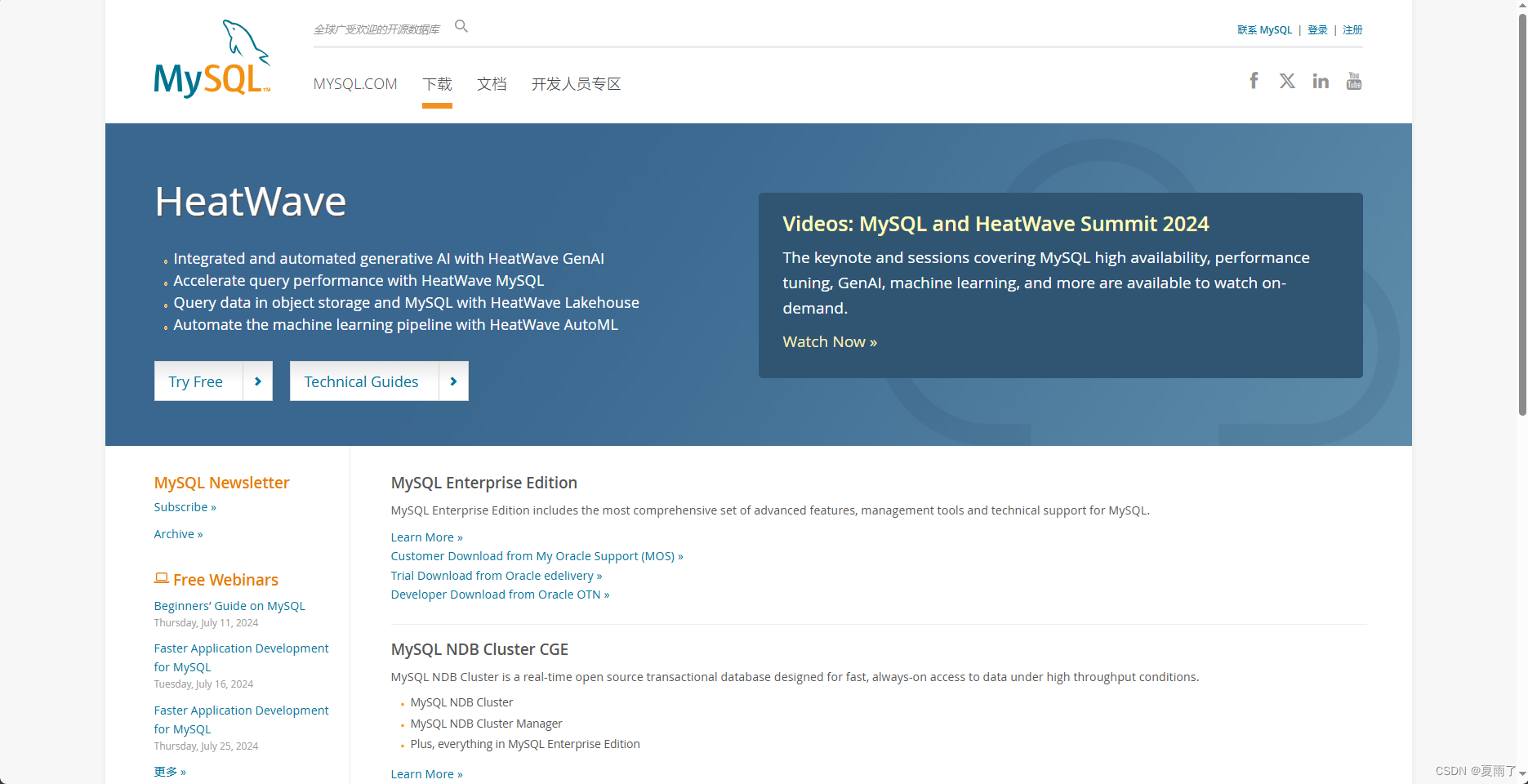1528x784 pixels.
Task: Open the MySQL Facebook page icon
Action: point(1254,80)
